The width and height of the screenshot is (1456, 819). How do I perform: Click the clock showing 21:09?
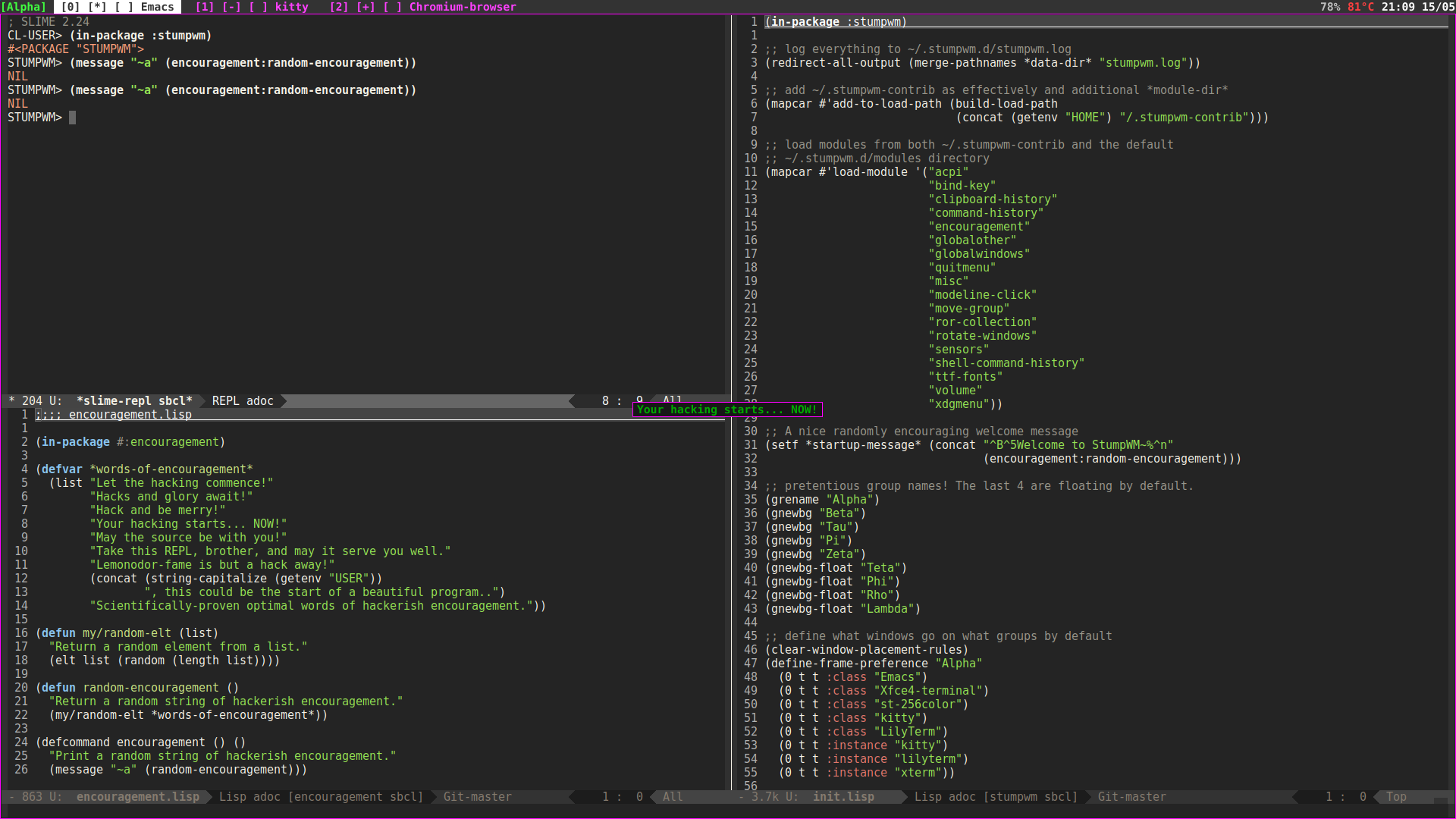pyautogui.click(x=1398, y=7)
